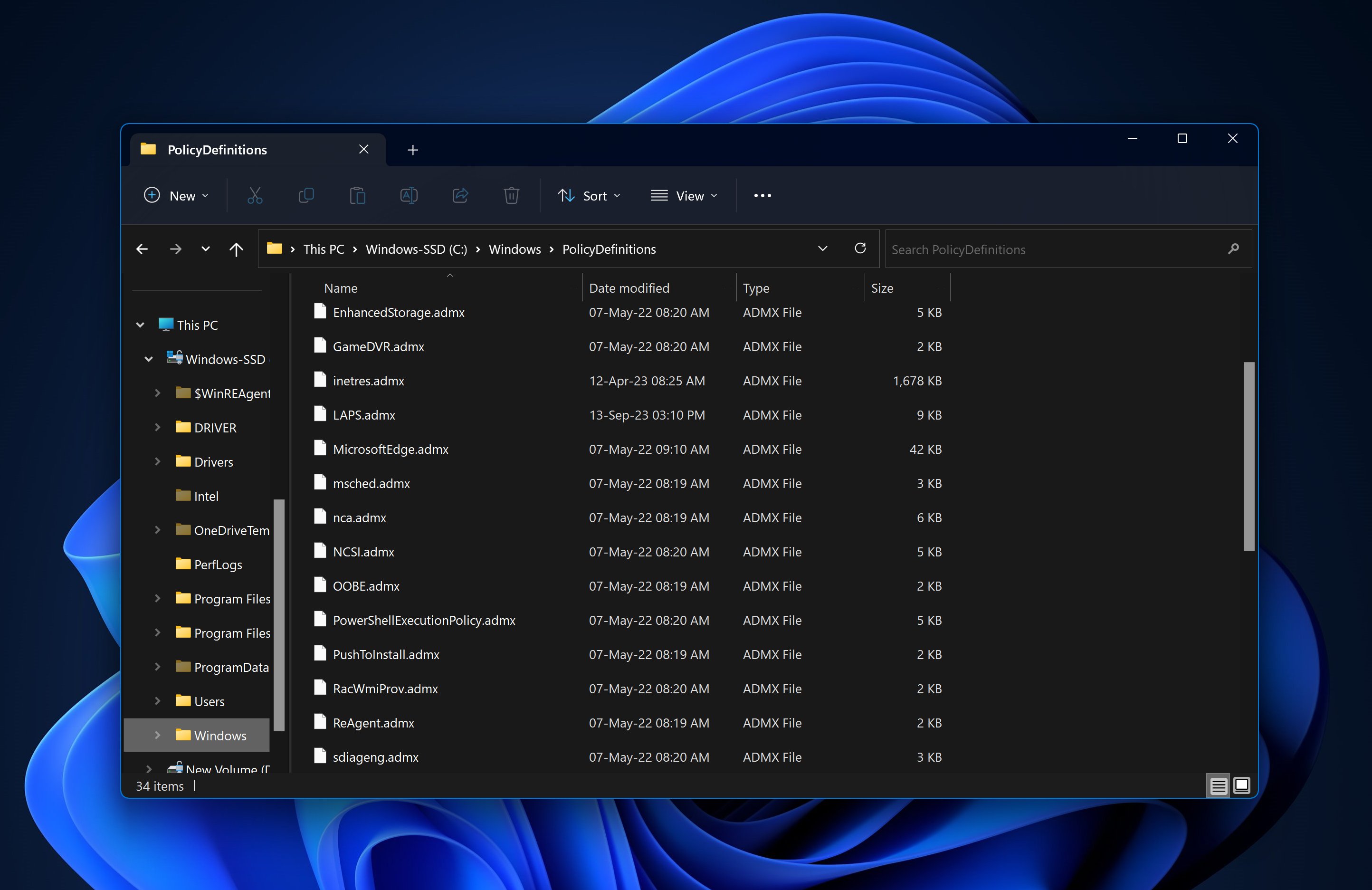Refresh the PolicyDefinitions folder view
1372x890 pixels.
(x=859, y=249)
